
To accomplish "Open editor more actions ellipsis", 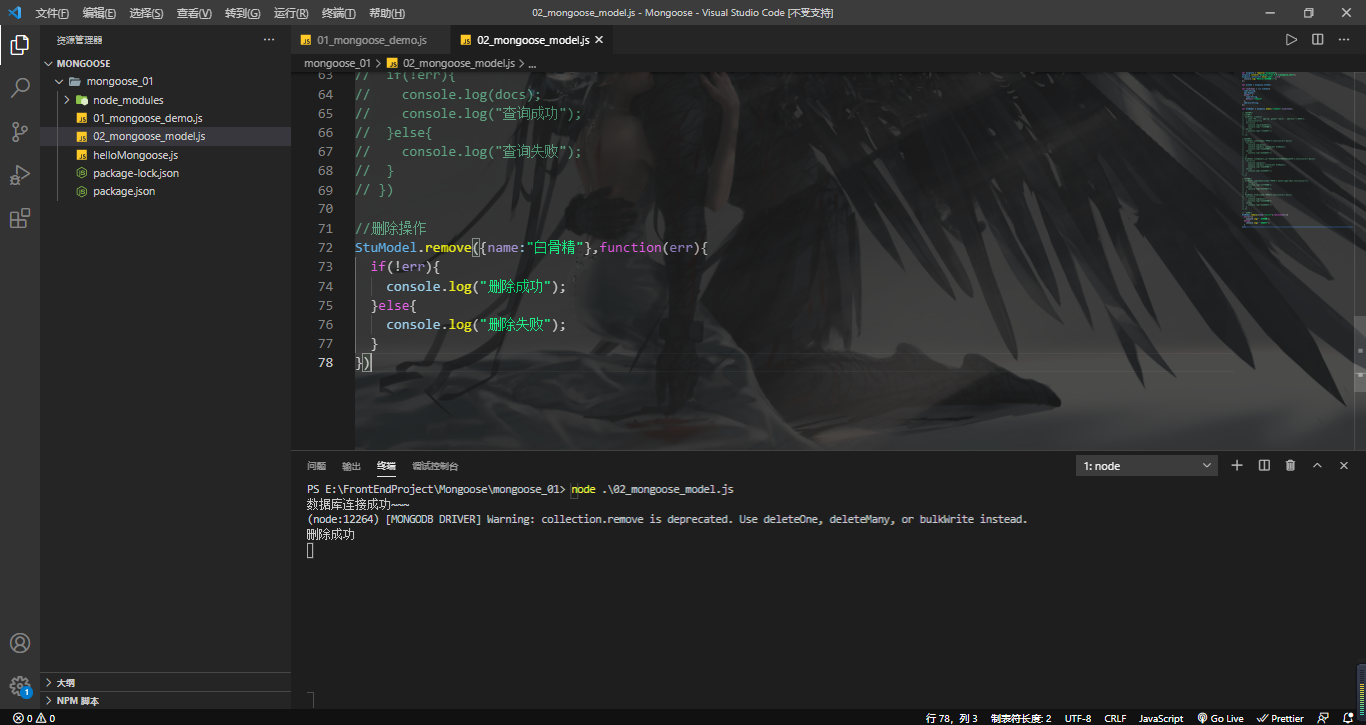I will pos(1344,40).
